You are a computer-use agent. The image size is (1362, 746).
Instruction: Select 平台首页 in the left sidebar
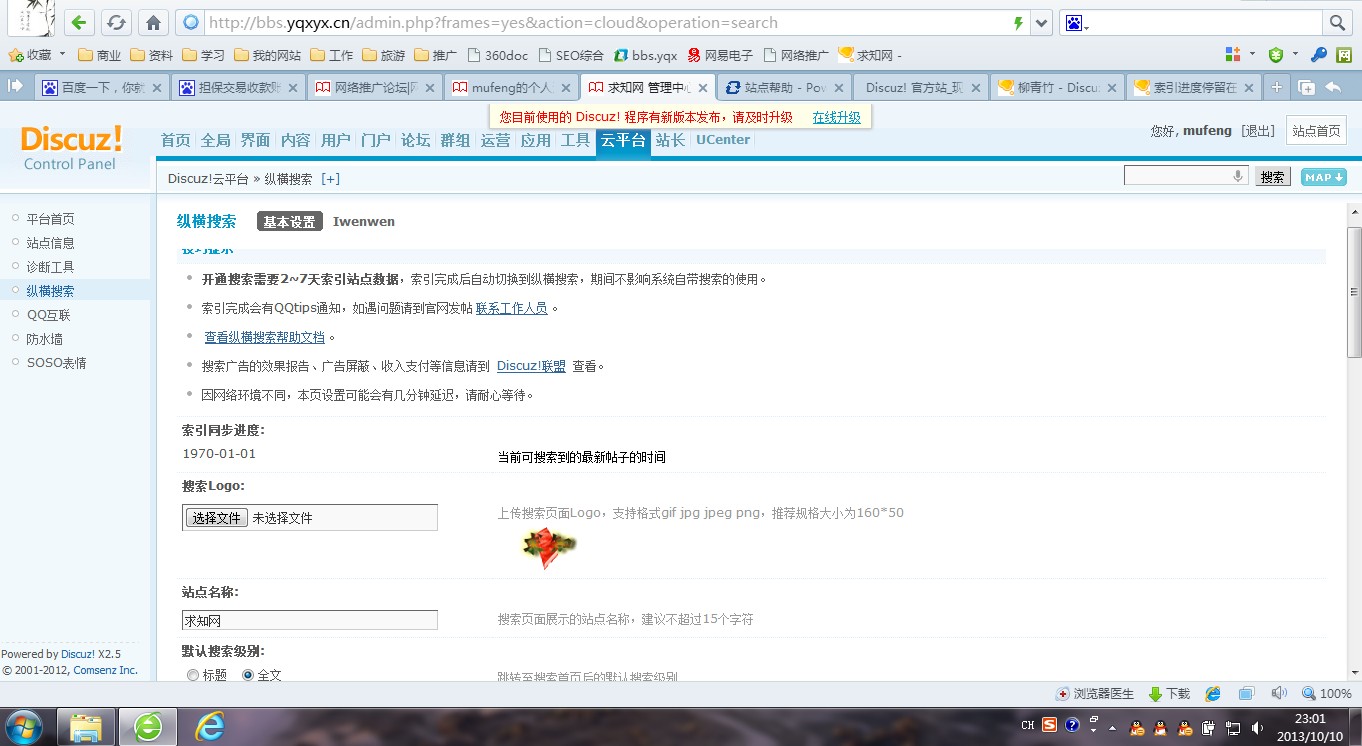tap(50, 219)
